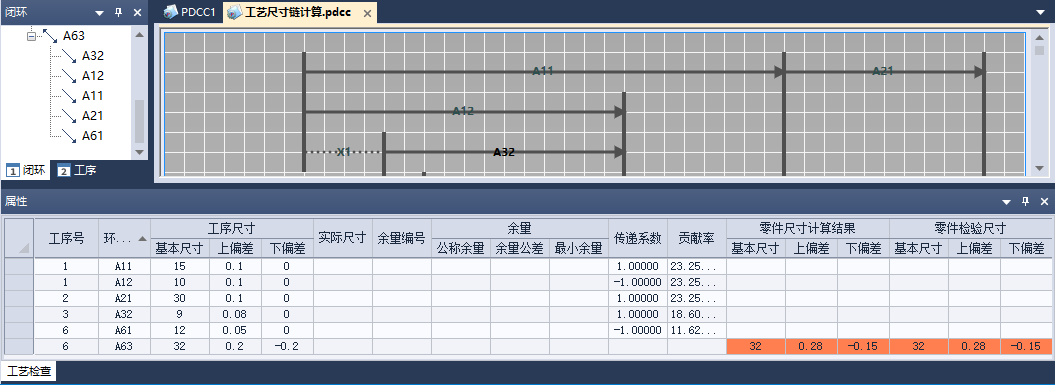Close the 工艺尺寸链计算.pdcc tab

367,13
